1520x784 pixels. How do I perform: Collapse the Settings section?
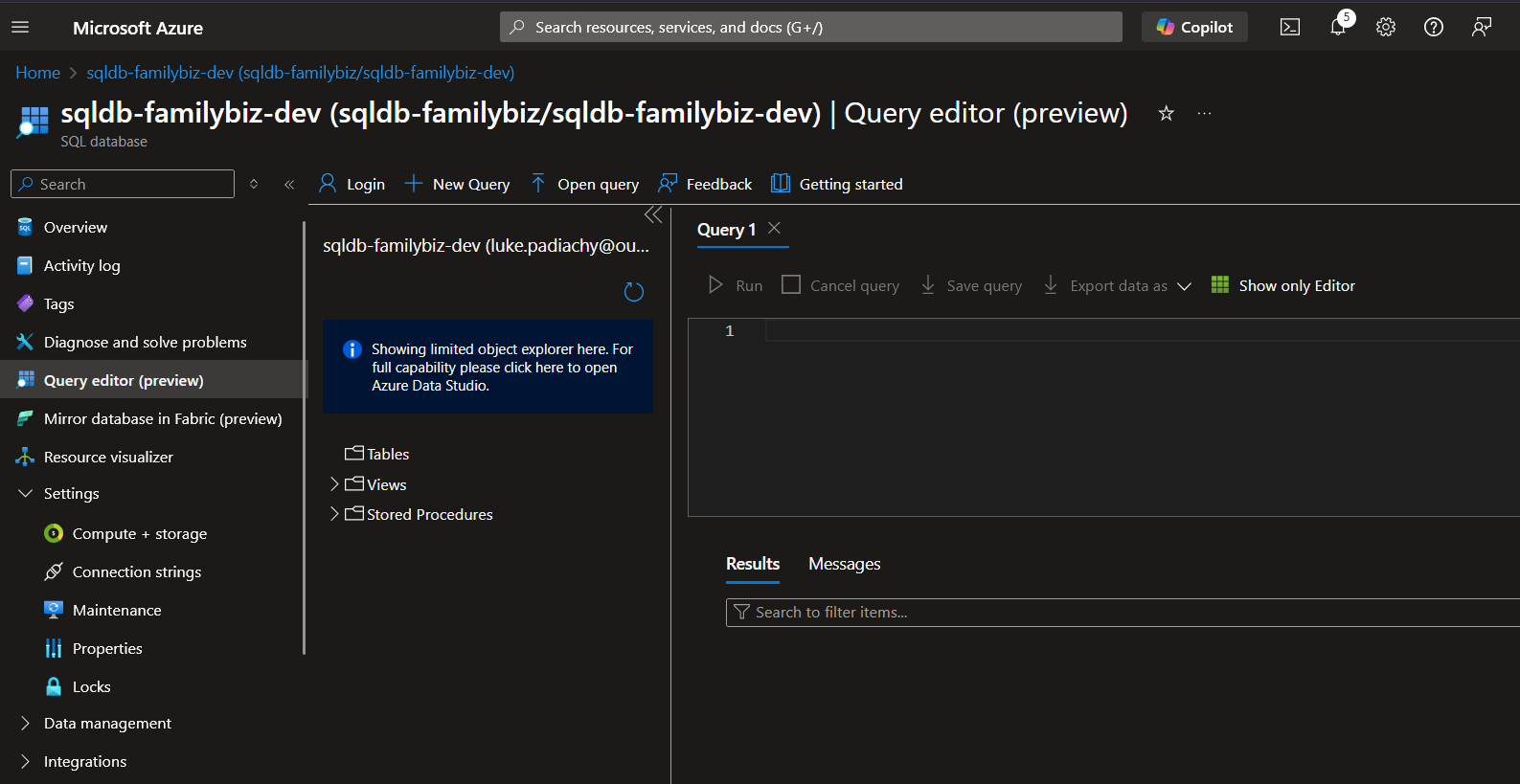click(26, 493)
